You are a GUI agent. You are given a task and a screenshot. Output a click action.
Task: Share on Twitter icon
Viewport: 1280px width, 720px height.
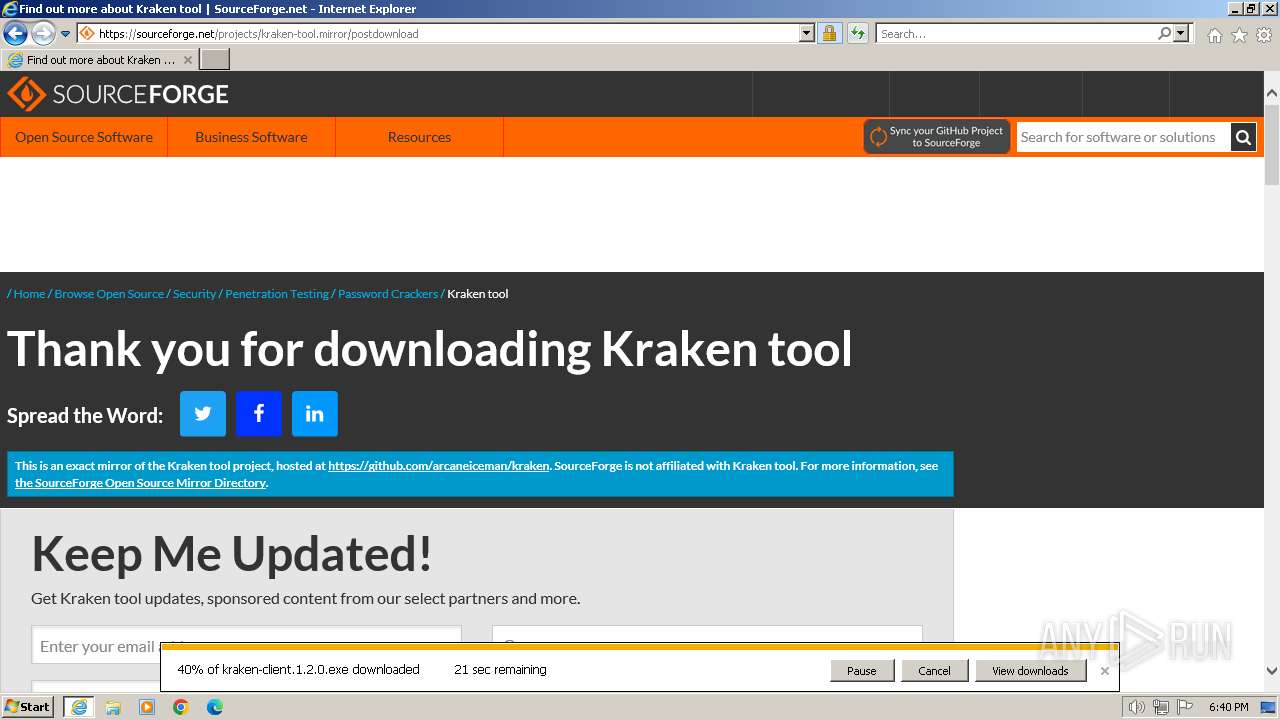[x=203, y=414]
